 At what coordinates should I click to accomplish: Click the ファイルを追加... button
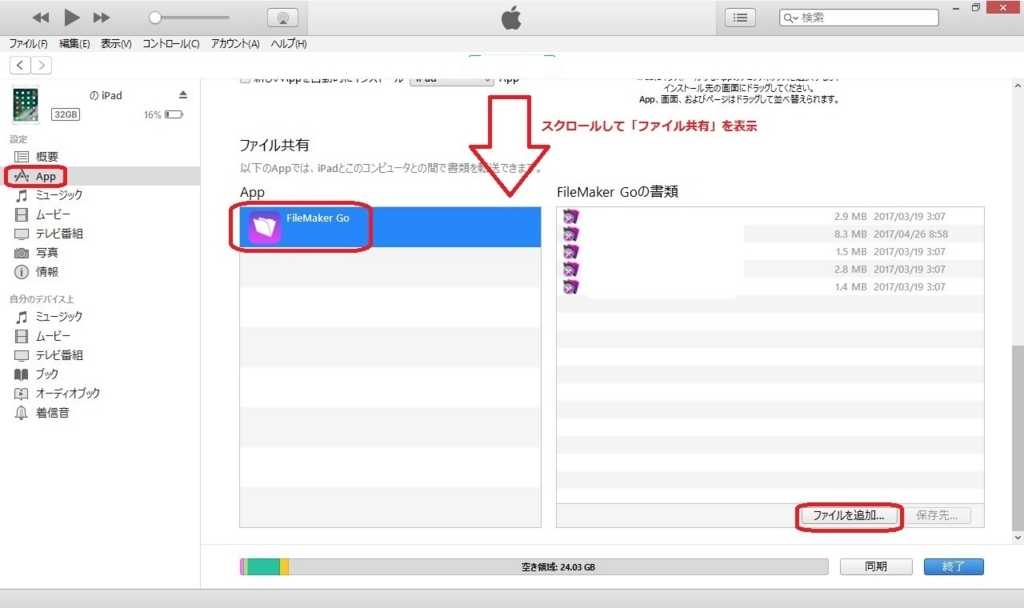click(848, 515)
